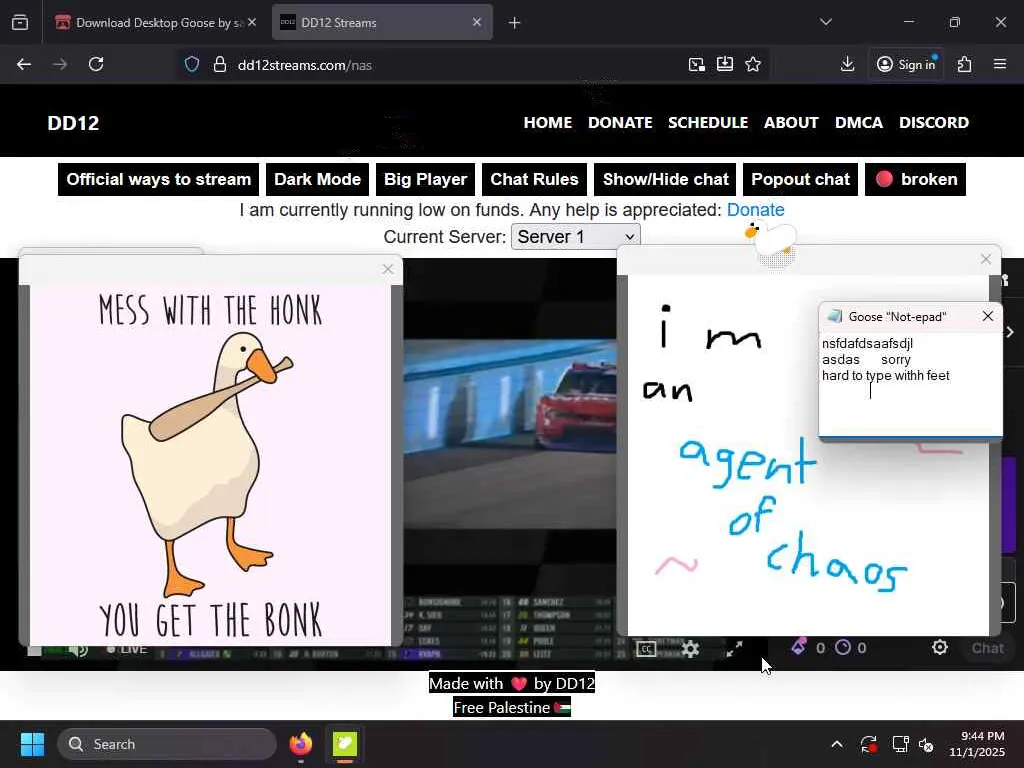Close the Goose Not-epad window
Viewport: 1024px width, 768px height.
(988, 316)
